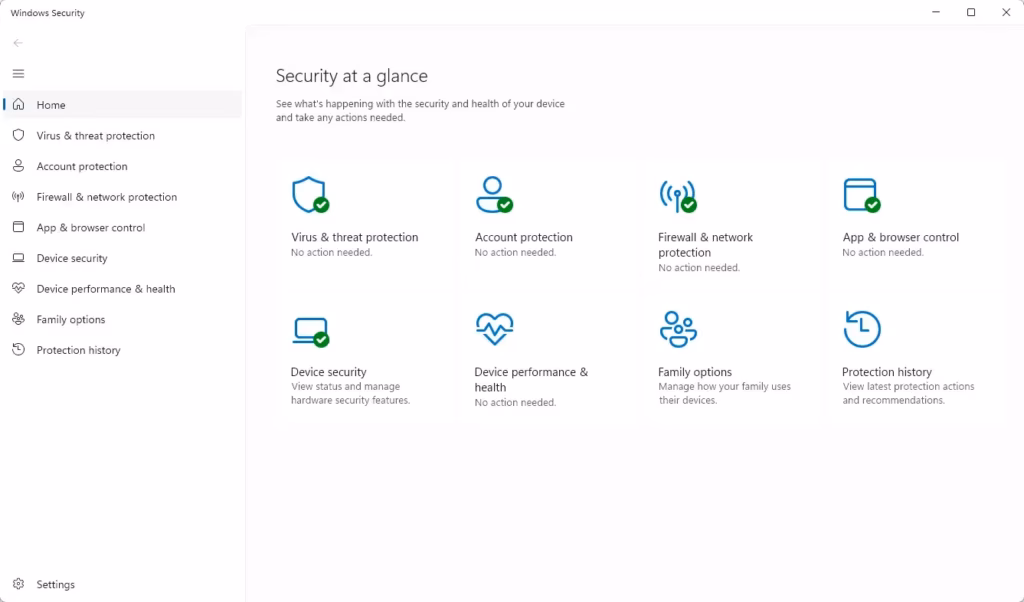Go to Virus & threat protection sidebar item
This screenshot has height=602, width=1024.
point(123,135)
